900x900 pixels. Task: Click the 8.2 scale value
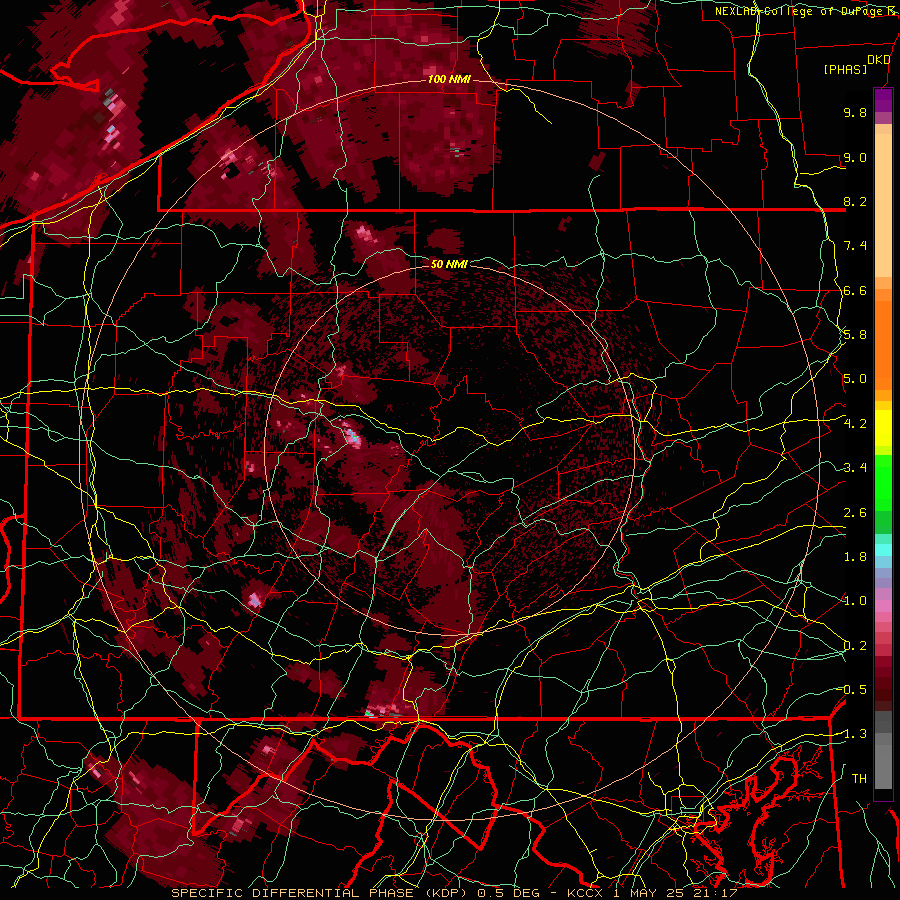pyautogui.click(x=855, y=201)
